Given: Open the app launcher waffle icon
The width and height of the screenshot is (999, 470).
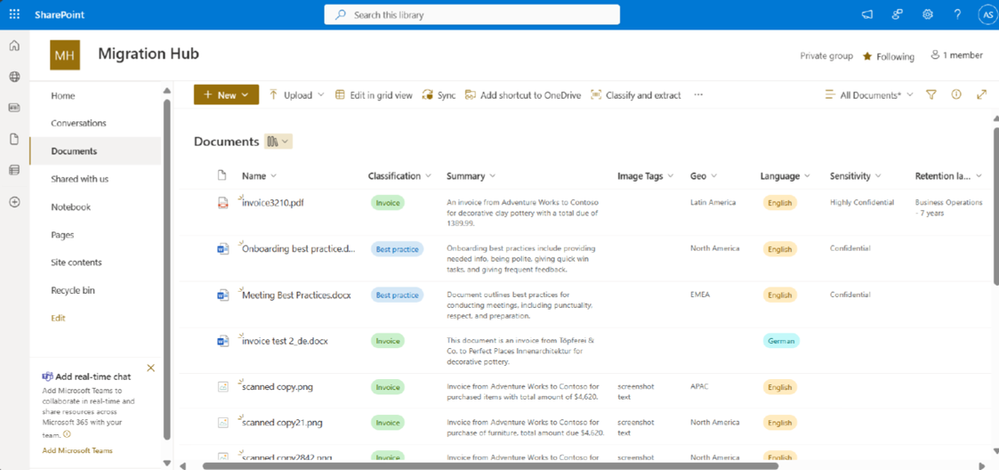Looking at the screenshot, I should pos(14,14).
